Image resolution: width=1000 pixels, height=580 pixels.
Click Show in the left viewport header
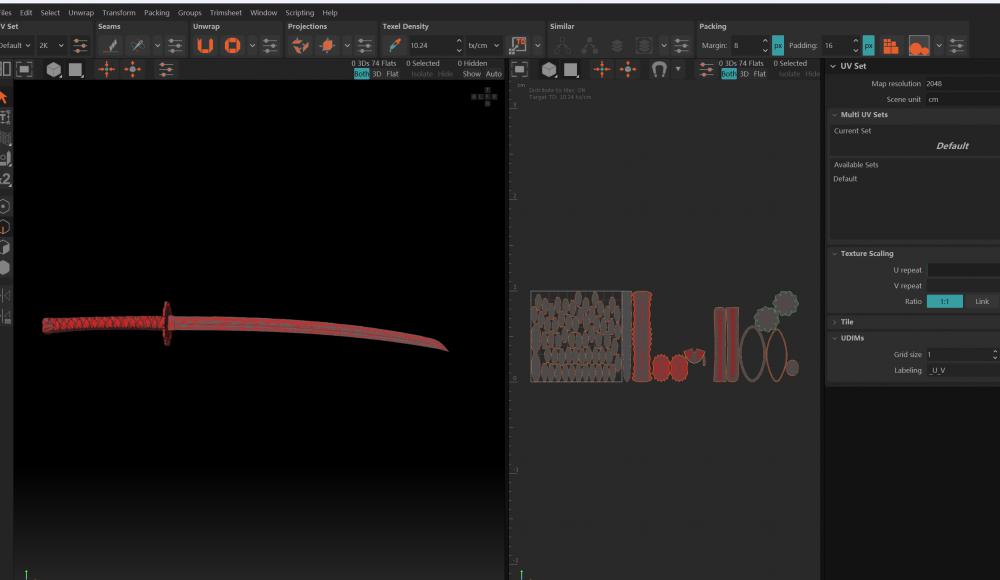click(x=471, y=74)
